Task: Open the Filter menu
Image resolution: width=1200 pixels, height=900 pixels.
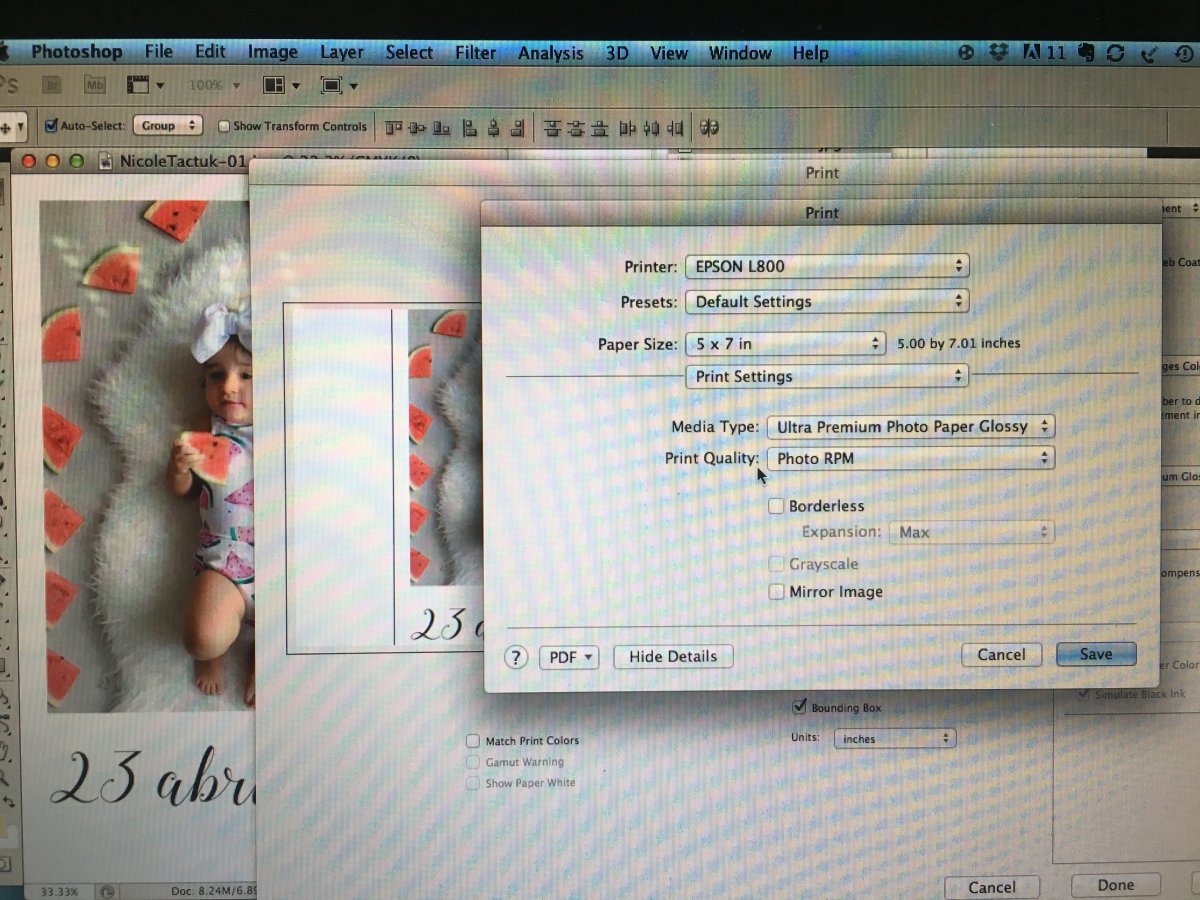Action: click(476, 53)
